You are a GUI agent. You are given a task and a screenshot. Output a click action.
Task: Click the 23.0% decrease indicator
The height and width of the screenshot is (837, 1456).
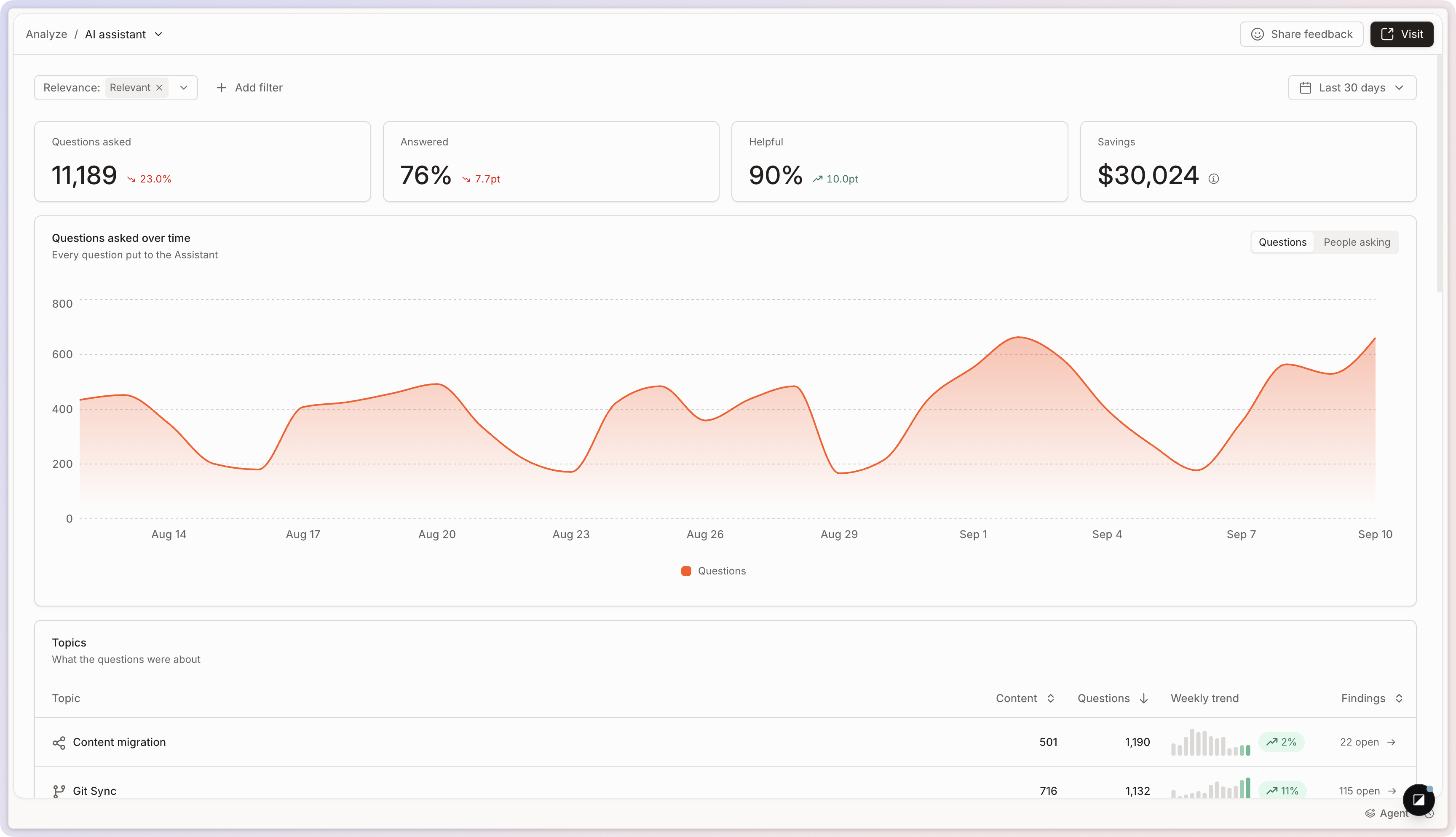[x=150, y=180]
